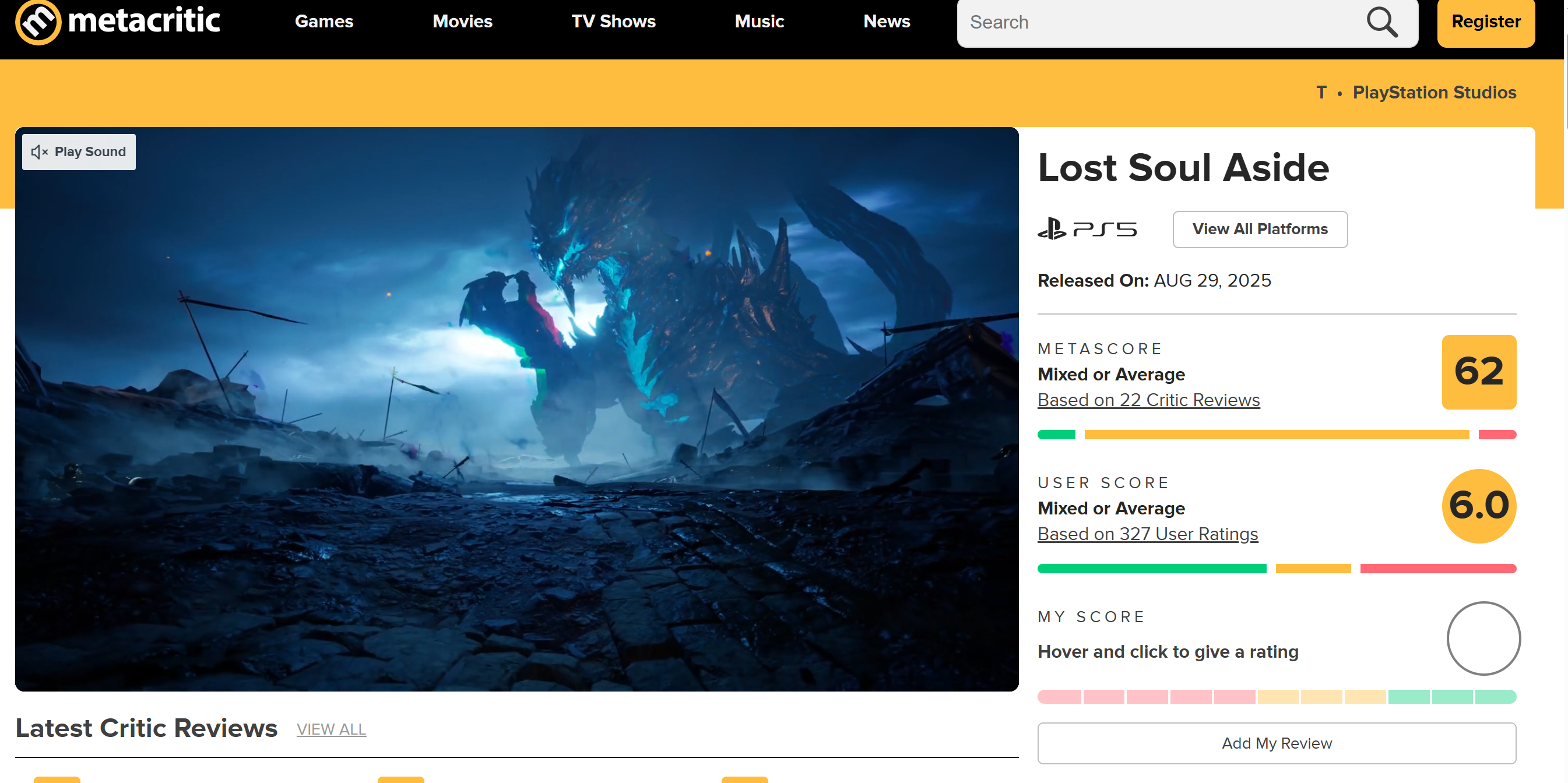This screenshot has width=1568, height=783.
Task: Open the Music navigation menu
Action: pyautogui.click(x=758, y=22)
